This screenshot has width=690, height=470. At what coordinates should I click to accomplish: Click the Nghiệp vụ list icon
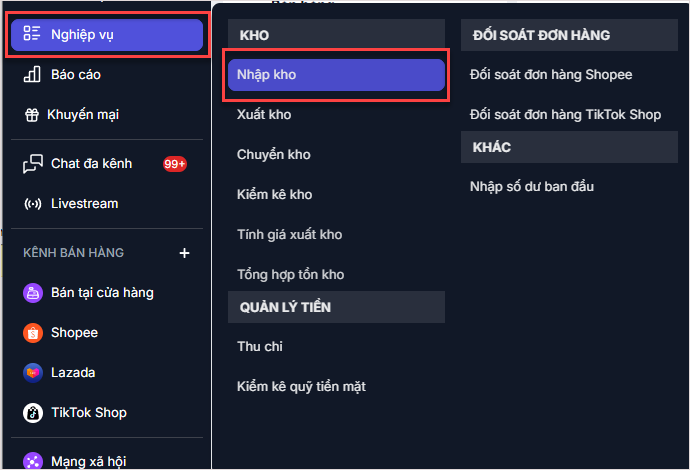[33, 35]
